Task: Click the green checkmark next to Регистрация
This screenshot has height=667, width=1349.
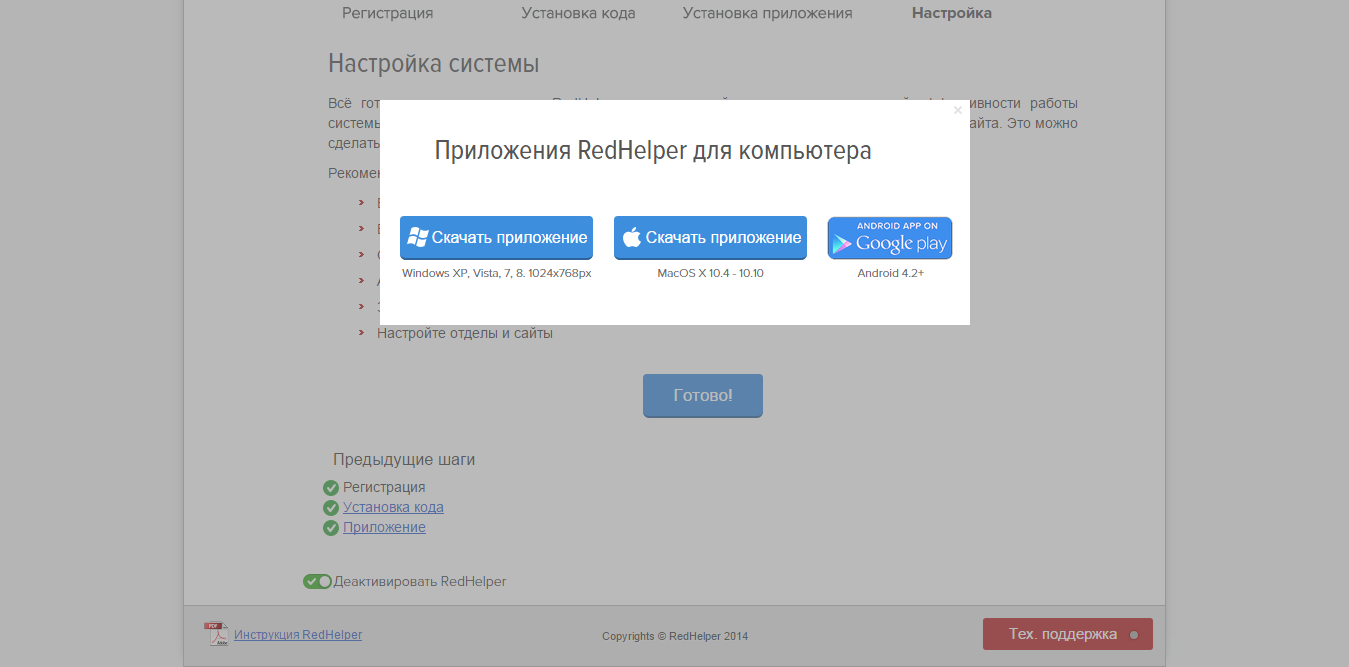Action: point(331,488)
